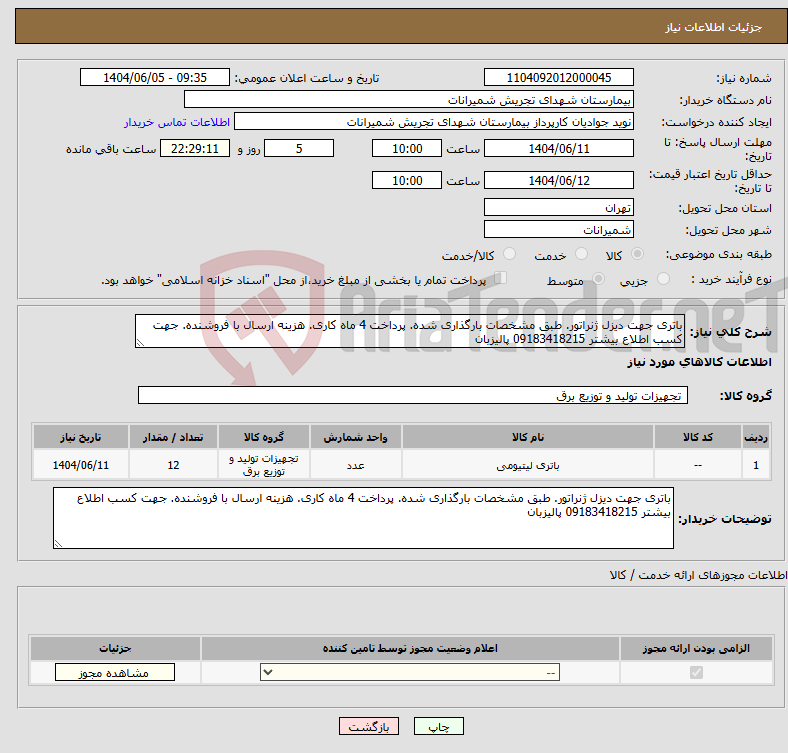Click the توضیحات خریدار text area
788x753 pixels.
click(365, 518)
